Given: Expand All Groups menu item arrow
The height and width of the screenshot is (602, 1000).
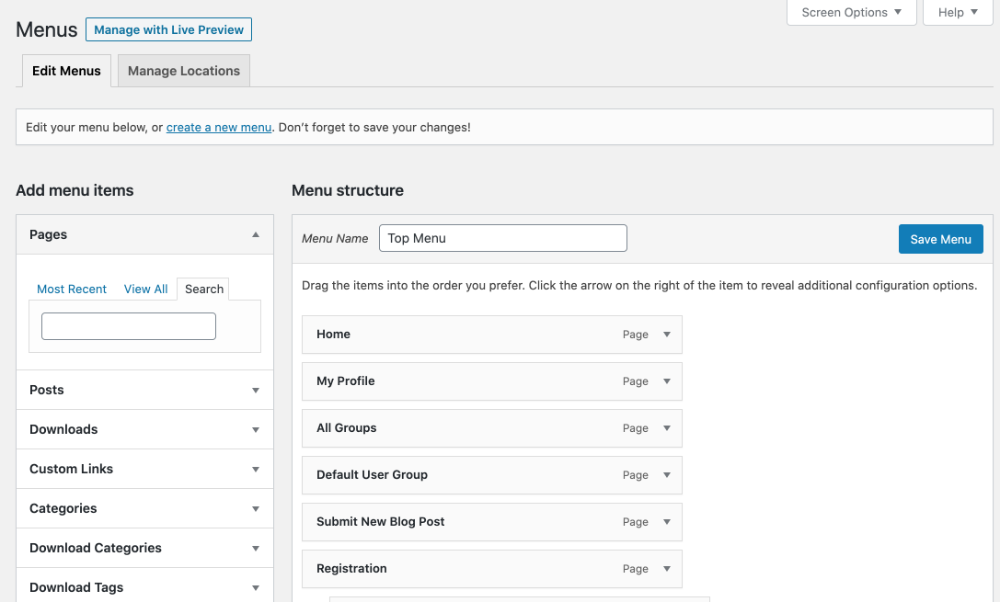Looking at the screenshot, I should pos(667,428).
